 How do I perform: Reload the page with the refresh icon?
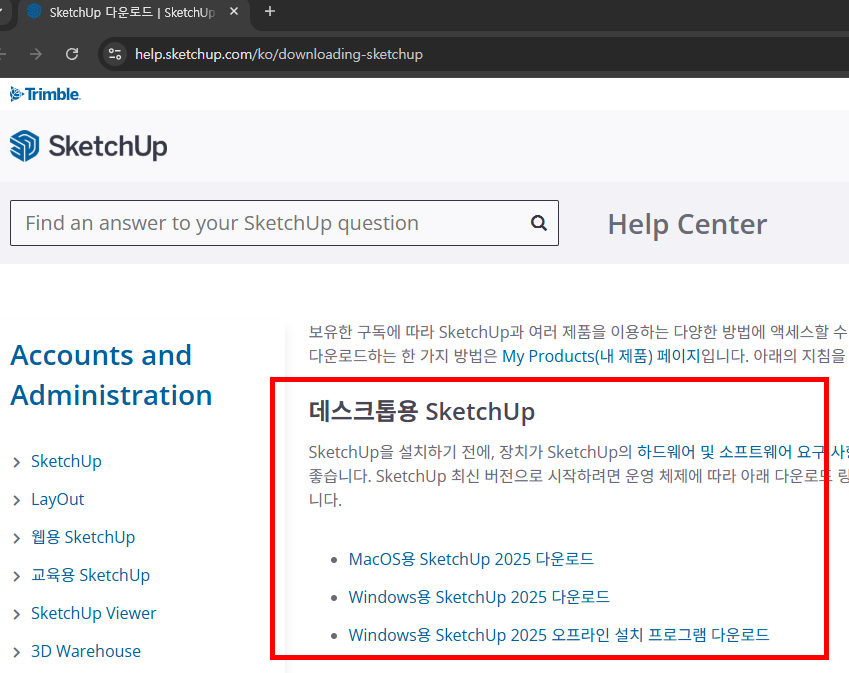click(72, 54)
